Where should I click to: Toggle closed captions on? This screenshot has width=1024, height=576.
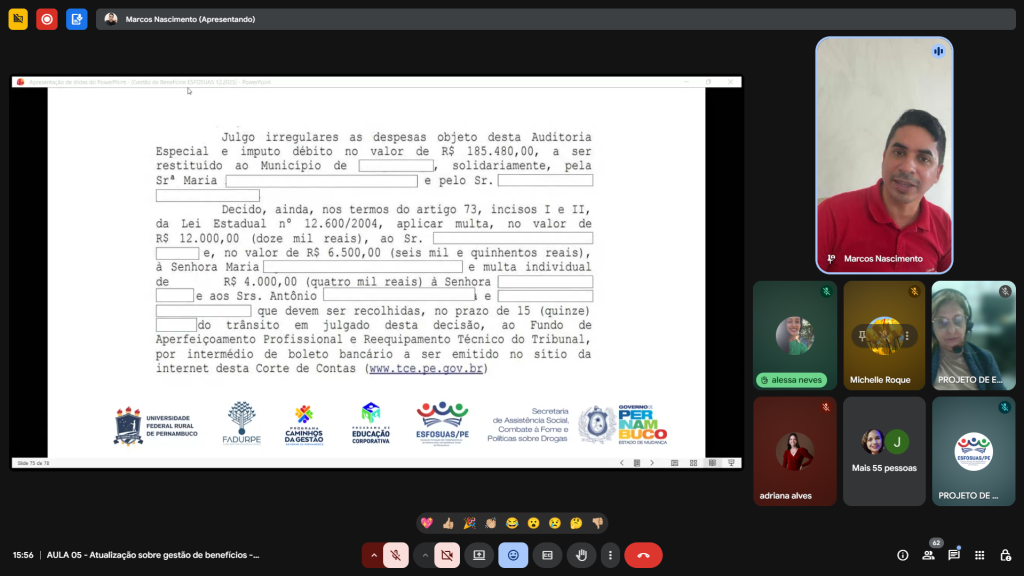point(547,555)
